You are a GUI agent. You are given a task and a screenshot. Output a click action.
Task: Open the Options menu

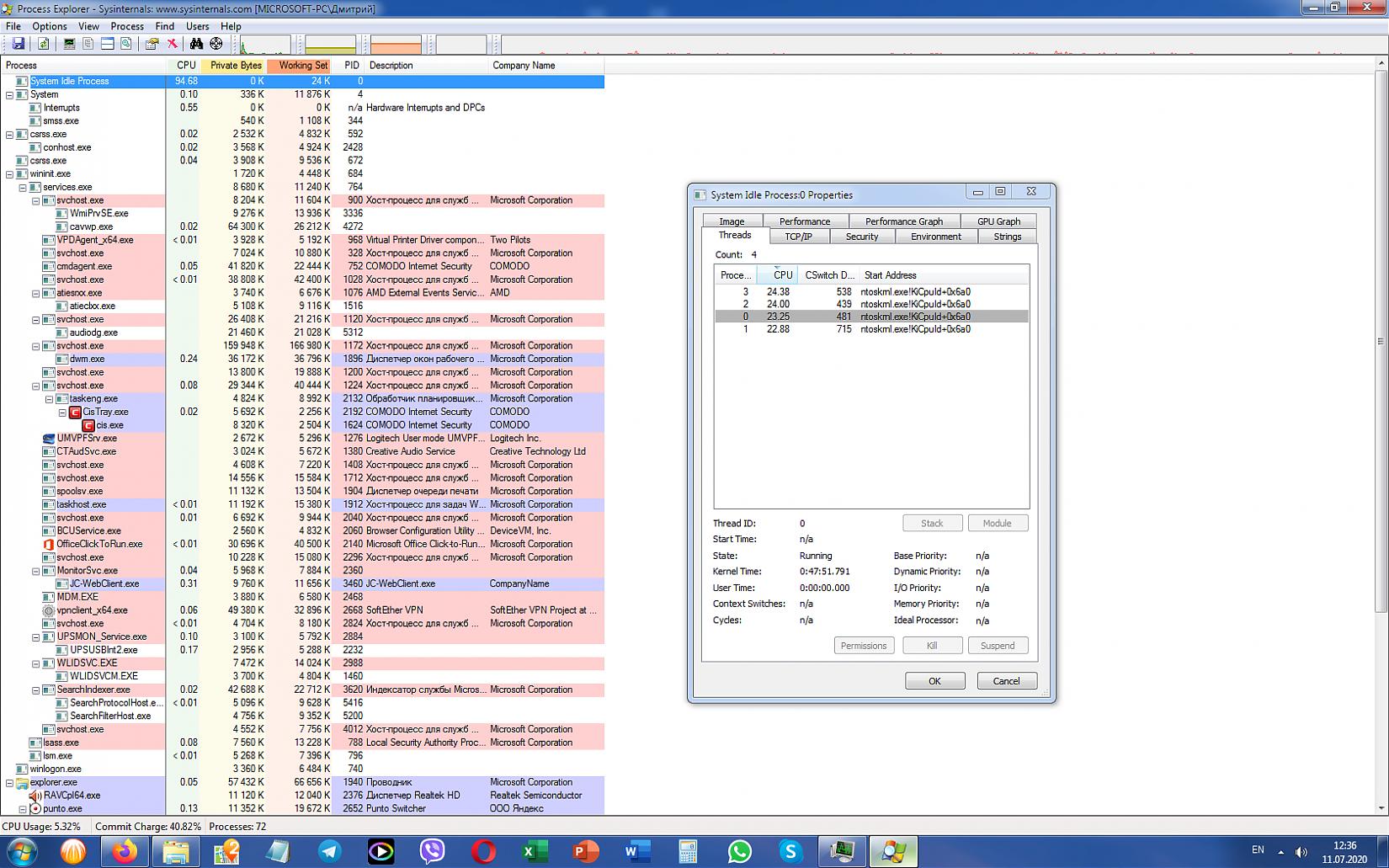tap(49, 26)
